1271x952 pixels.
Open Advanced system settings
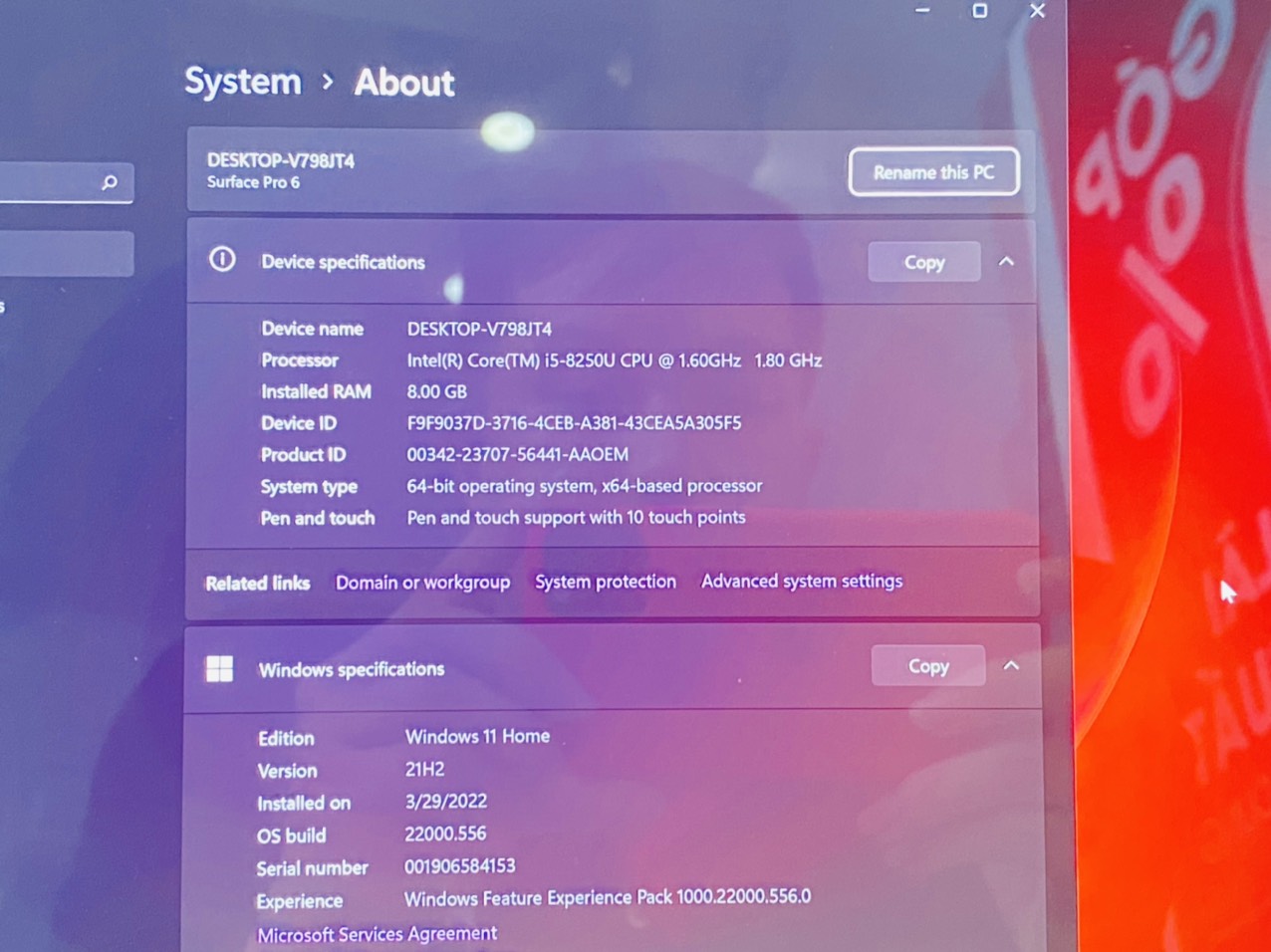pyautogui.click(x=802, y=581)
